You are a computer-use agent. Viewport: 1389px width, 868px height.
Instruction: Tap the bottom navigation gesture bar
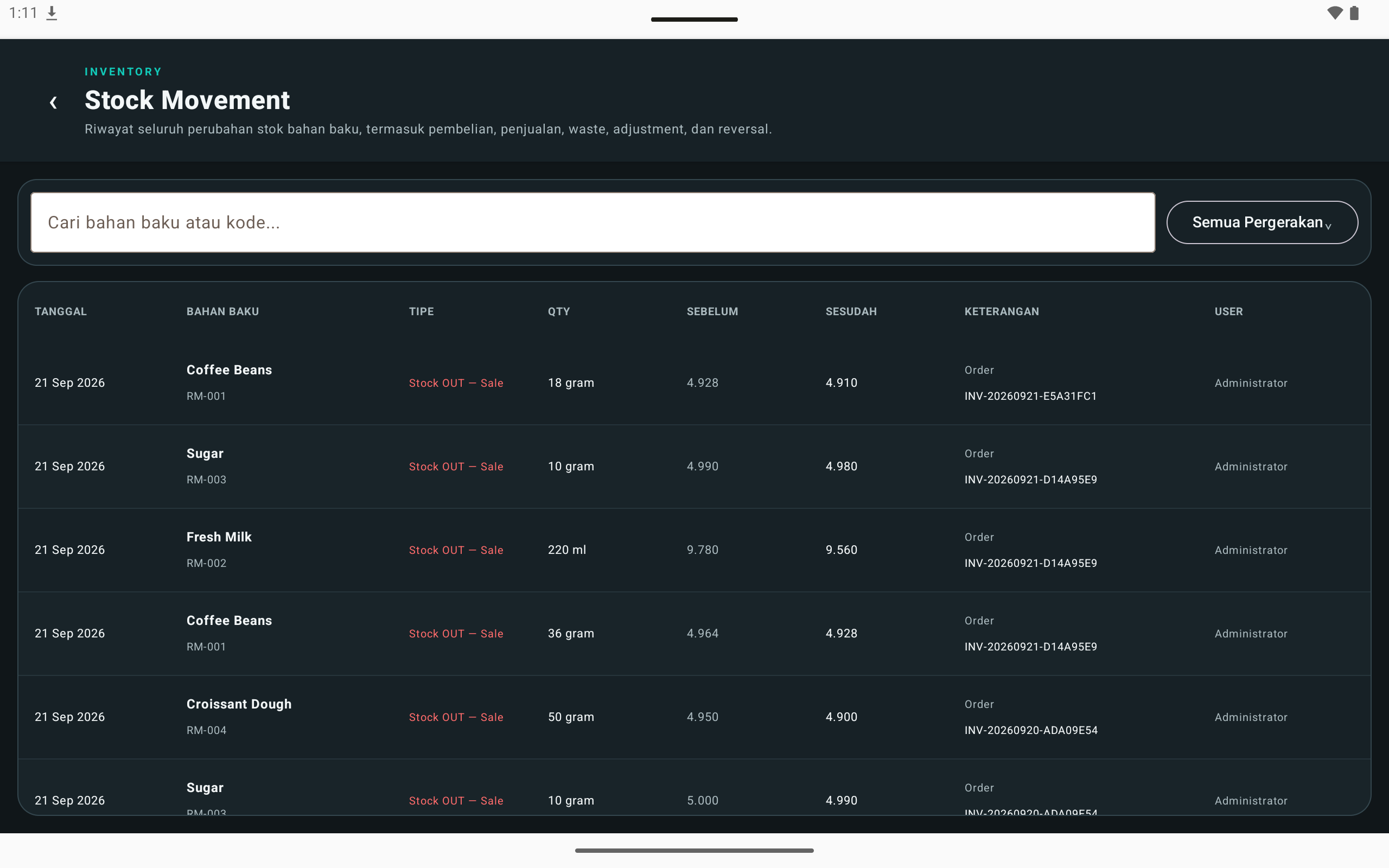[x=694, y=850]
